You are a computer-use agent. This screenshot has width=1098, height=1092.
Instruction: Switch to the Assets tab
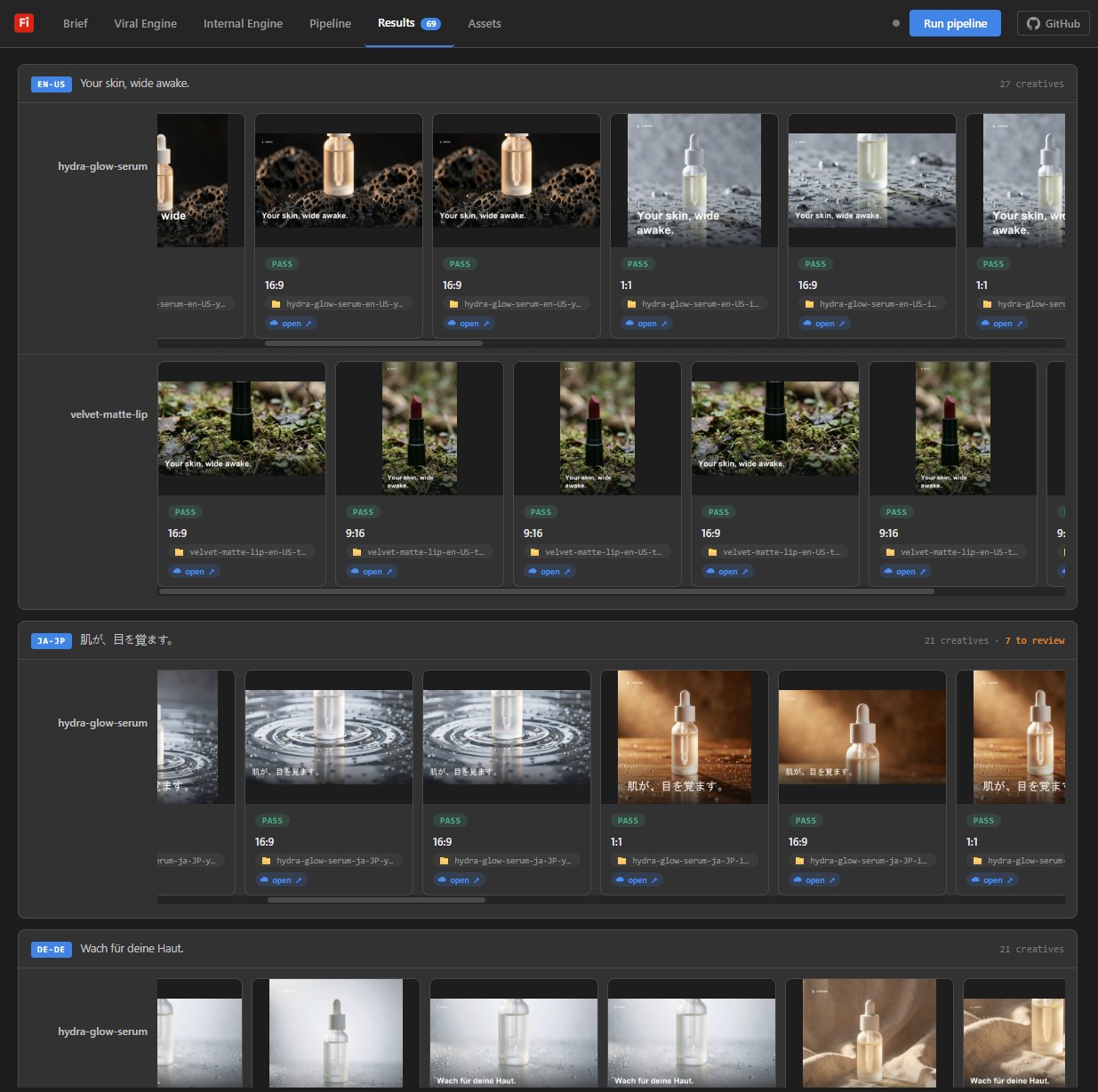[485, 23]
